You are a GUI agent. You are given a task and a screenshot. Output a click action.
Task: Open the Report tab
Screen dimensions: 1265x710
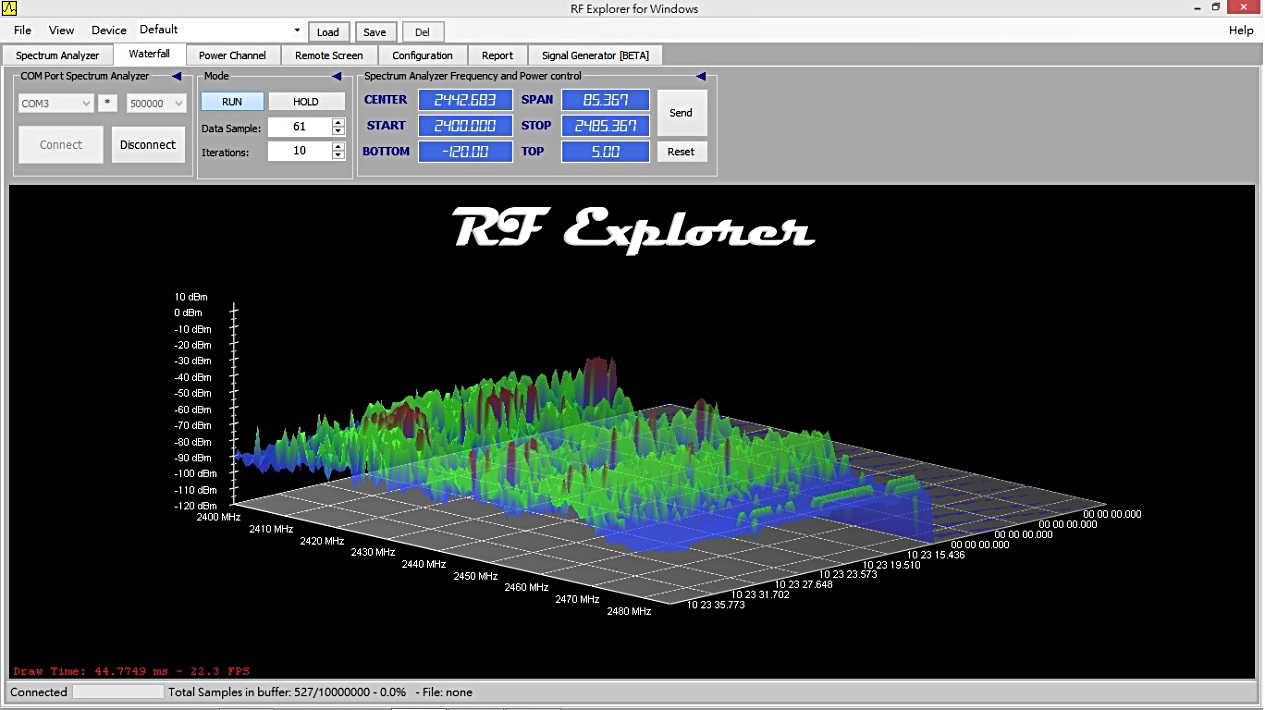click(x=497, y=55)
